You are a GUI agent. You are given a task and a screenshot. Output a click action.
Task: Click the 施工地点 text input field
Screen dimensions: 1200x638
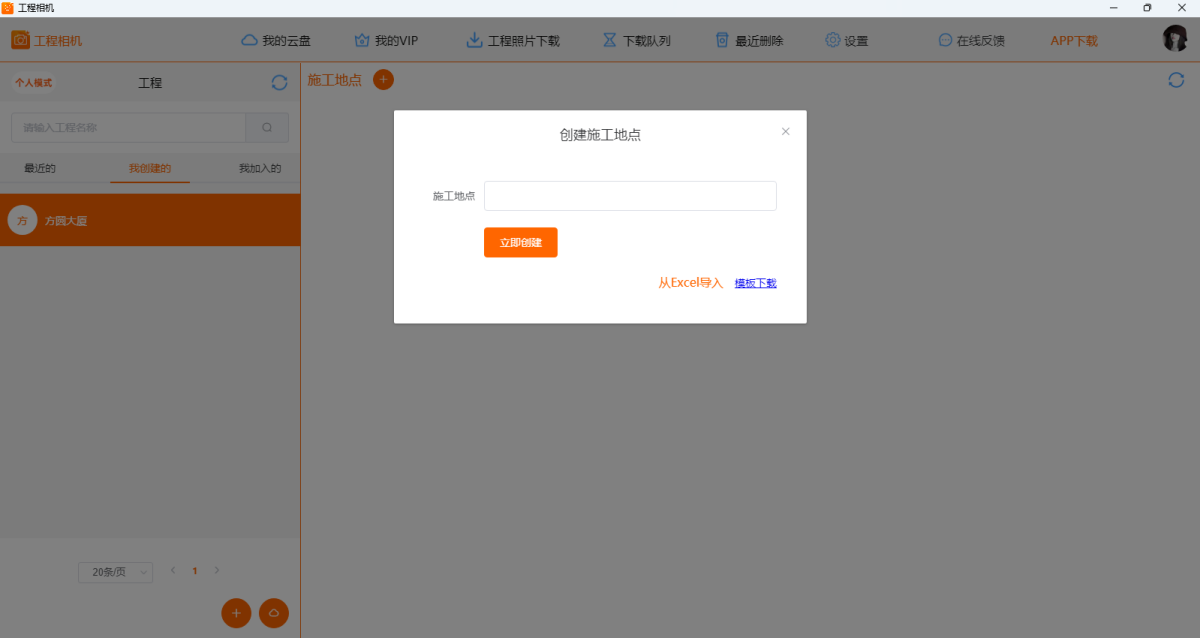click(x=630, y=196)
